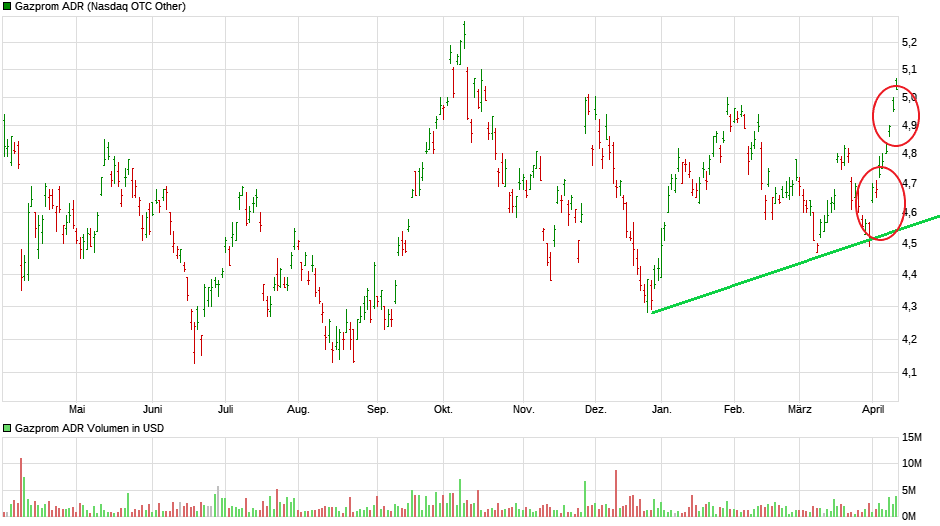Click the 0M volume axis label
The image size is (940, 526).
click(909, 516)
